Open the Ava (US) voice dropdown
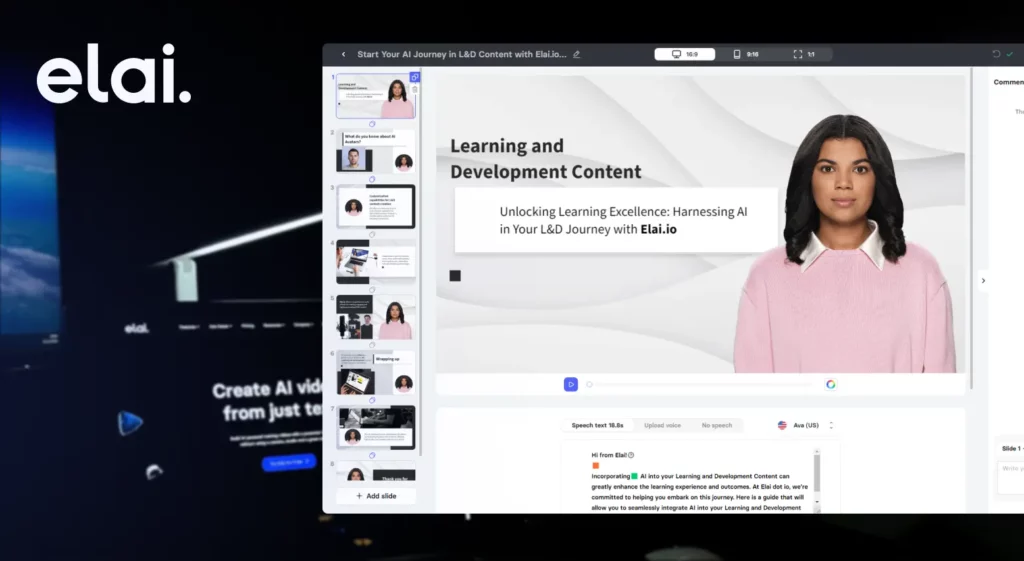Image resolution: width=1024 pixels, height=561 pixels. (806, 425)
